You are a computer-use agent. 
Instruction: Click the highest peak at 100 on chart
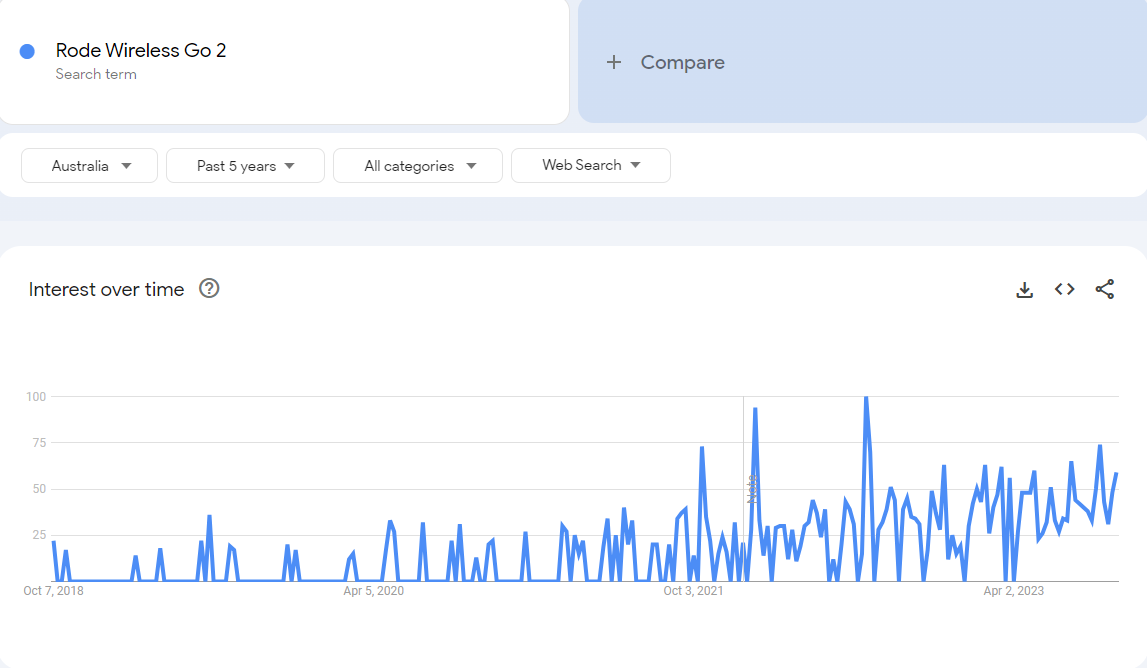pyautogui.click(x=866, y=398)
